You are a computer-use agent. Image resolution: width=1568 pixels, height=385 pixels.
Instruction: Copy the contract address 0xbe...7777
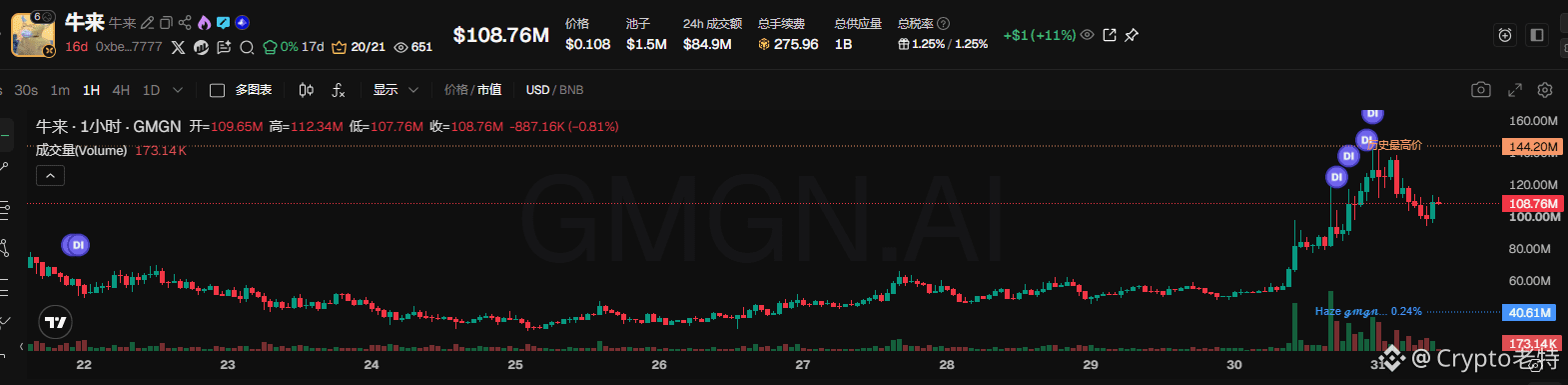(x=129, y=47)
